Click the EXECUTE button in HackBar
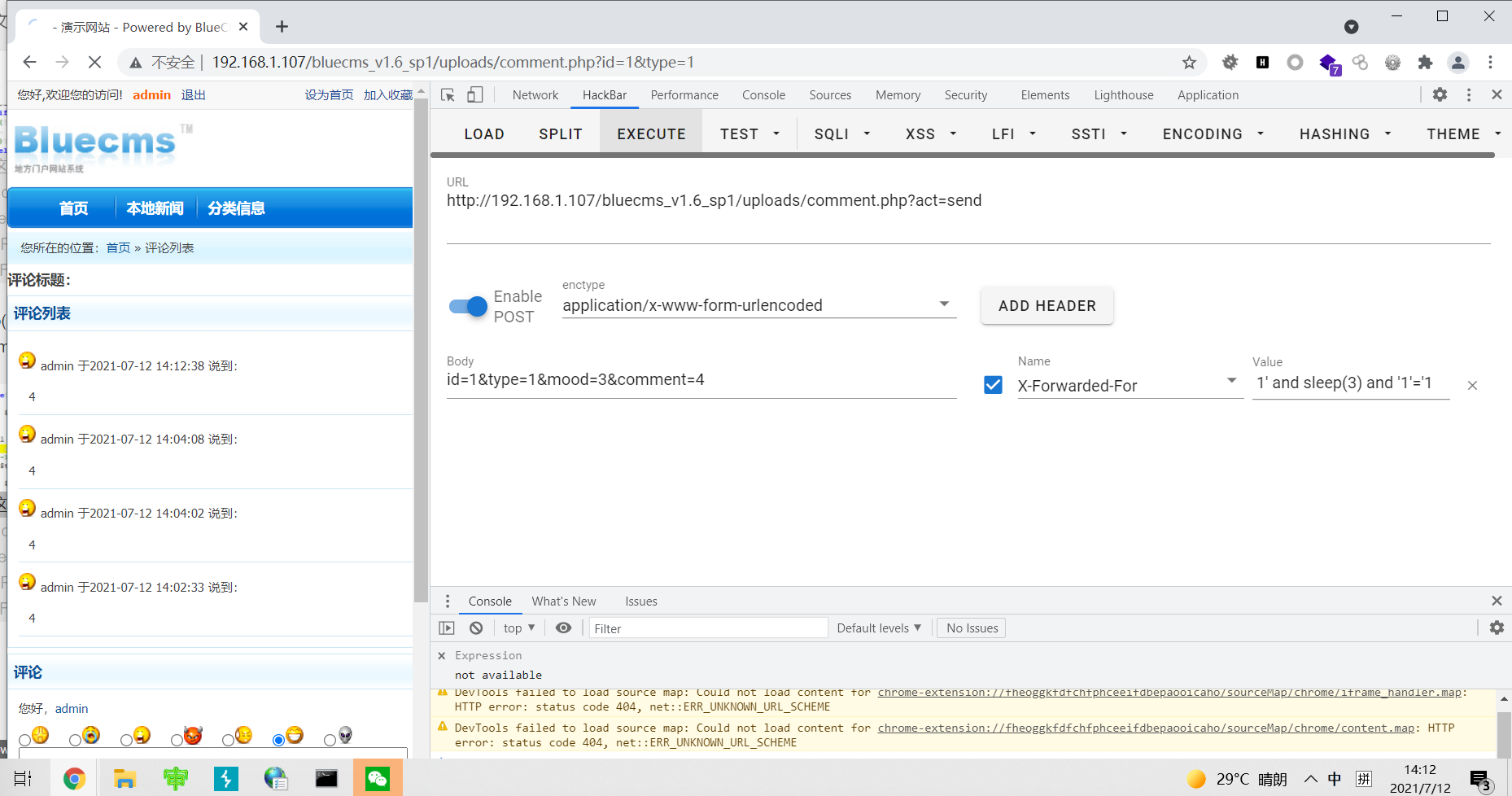Image resolution: width=1512 pixels, height=796 pixels. (651, 134)
